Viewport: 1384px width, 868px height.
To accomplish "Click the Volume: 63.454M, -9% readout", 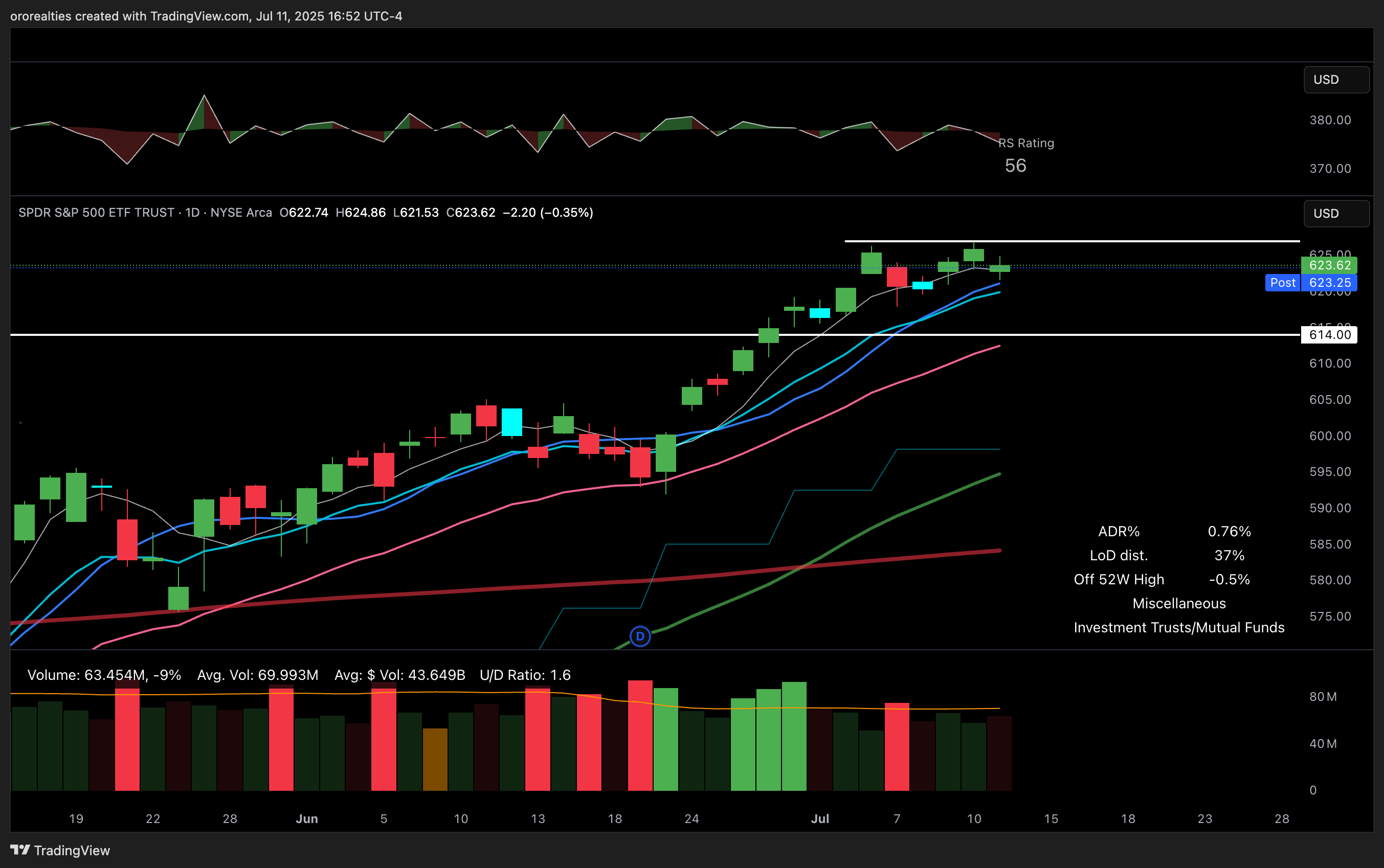I will (104, 675).
